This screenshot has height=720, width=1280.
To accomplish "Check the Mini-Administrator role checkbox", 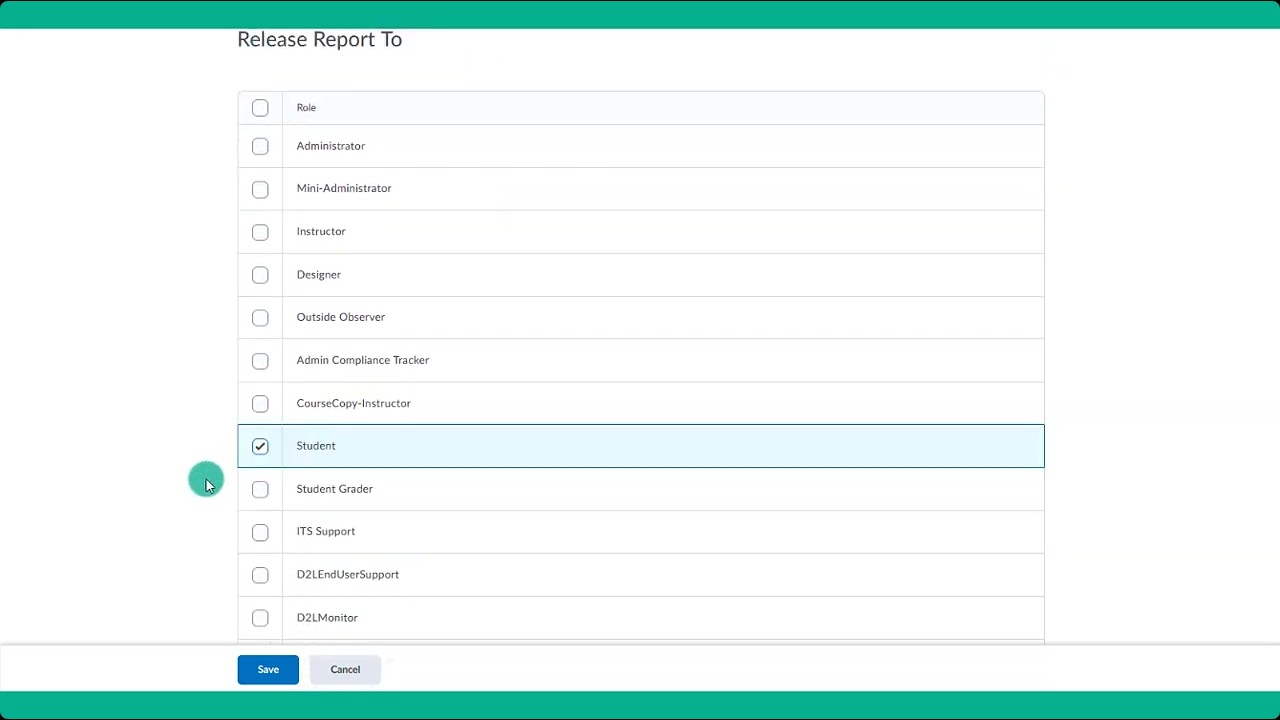I will point(260,190).
